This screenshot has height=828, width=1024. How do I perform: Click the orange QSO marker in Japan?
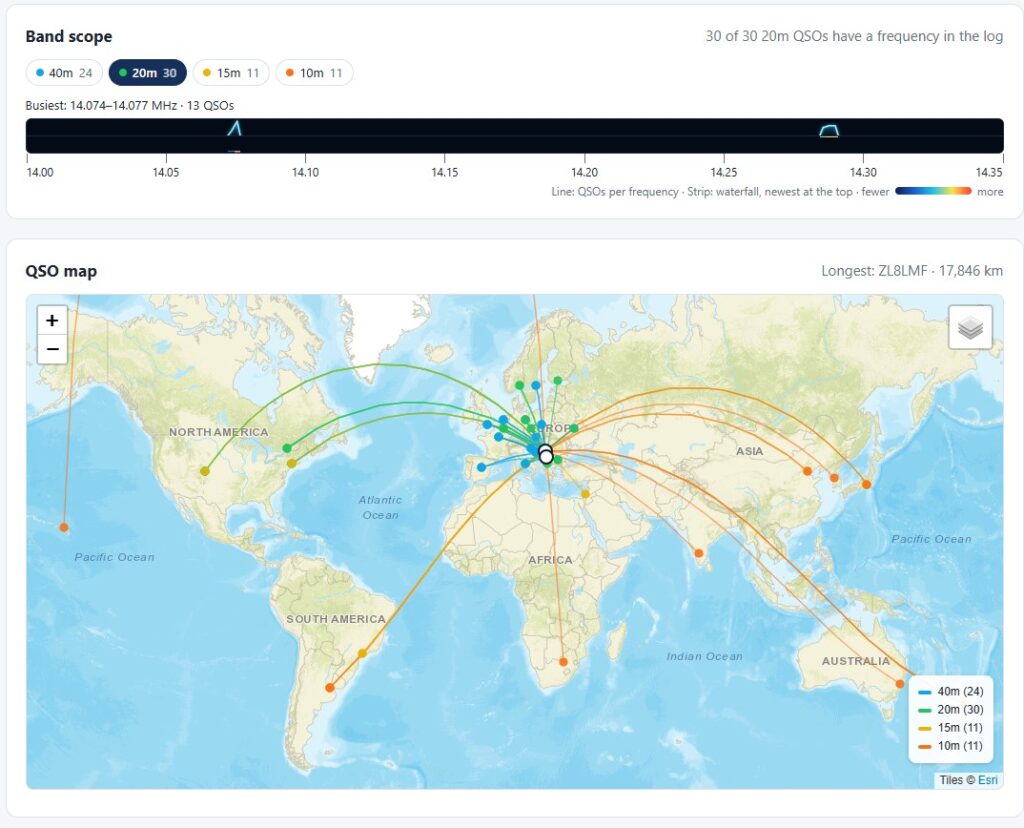pyautogui.click(x=866, y=485)
